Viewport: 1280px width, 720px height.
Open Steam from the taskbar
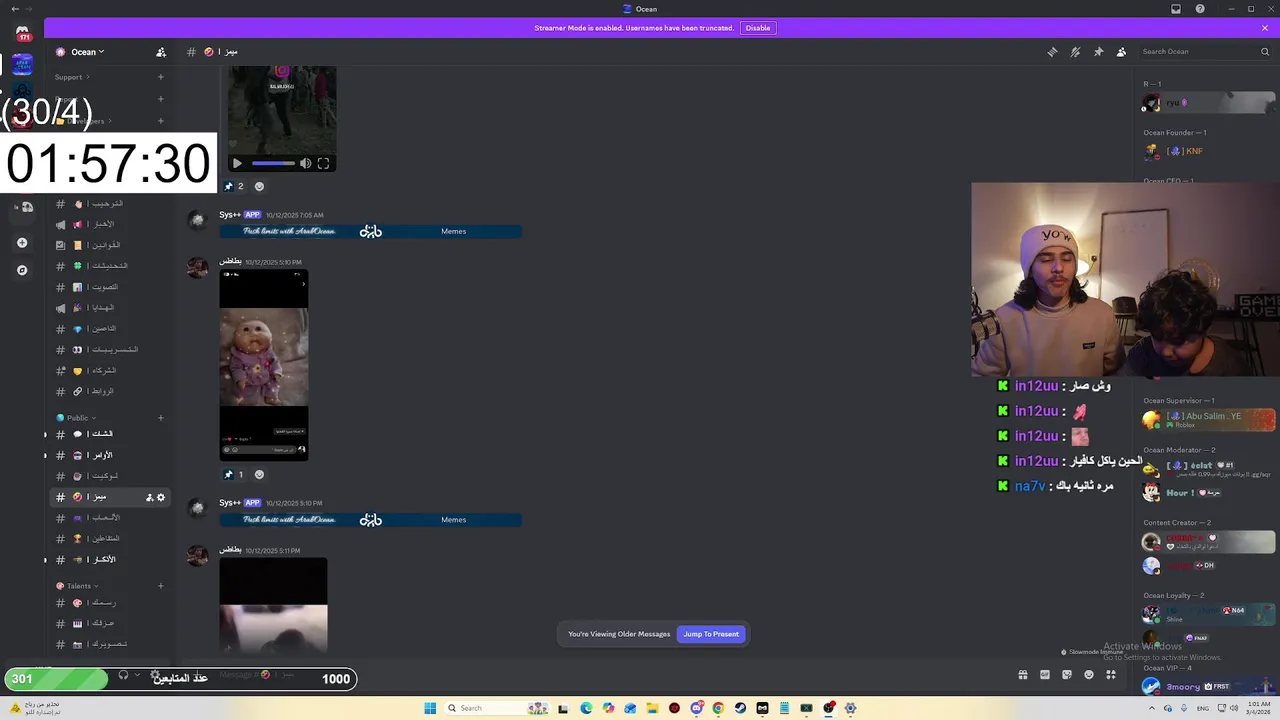740,708
